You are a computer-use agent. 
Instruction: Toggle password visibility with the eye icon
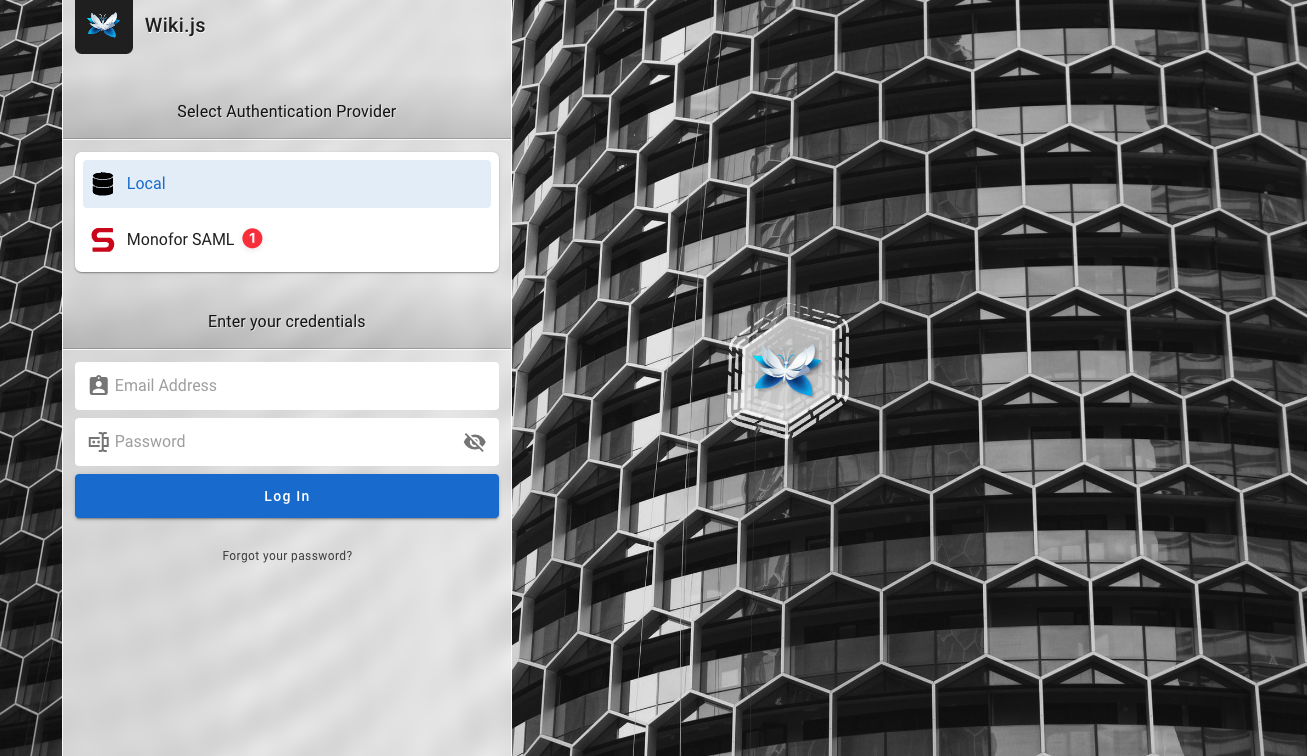coord(474,442)
